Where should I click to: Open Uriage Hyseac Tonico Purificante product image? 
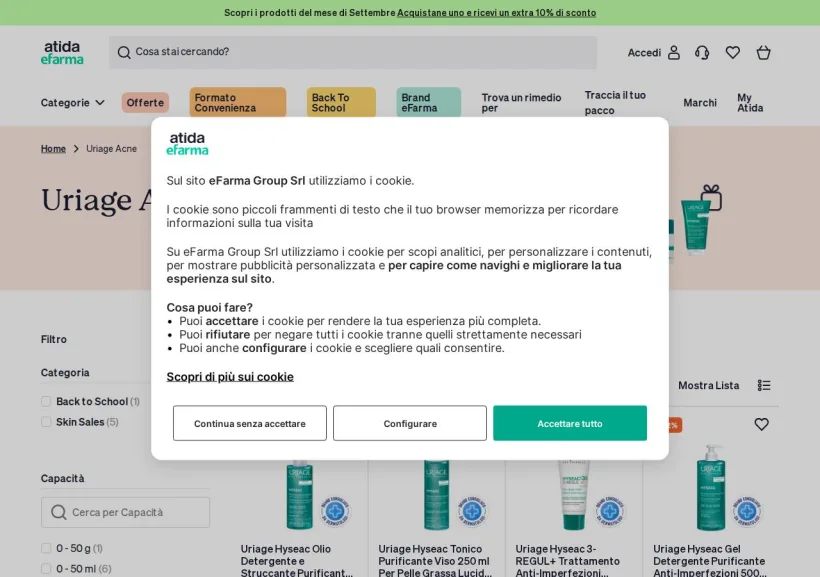click(x=436, y=494)
